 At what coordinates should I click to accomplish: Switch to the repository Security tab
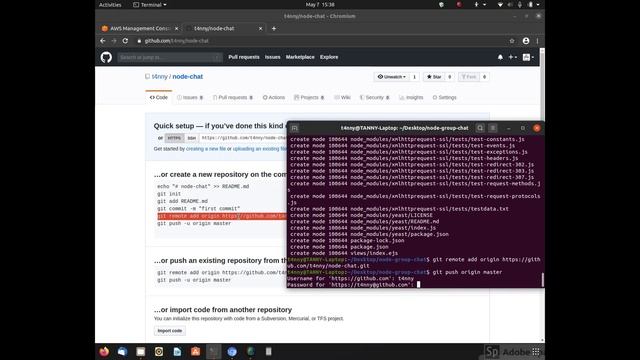pyautogui.click(x=374, y=98)
